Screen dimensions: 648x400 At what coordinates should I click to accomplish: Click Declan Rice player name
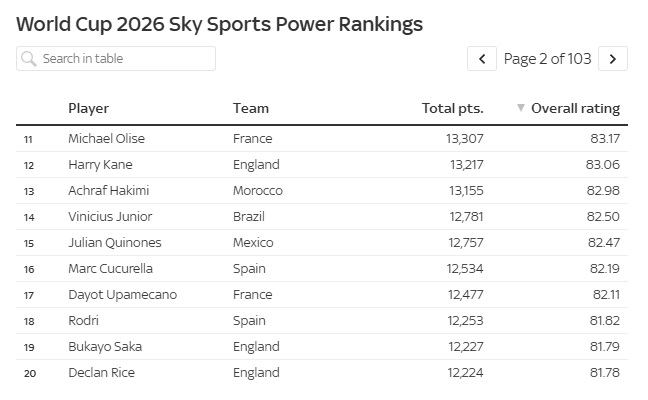(102, 373)
